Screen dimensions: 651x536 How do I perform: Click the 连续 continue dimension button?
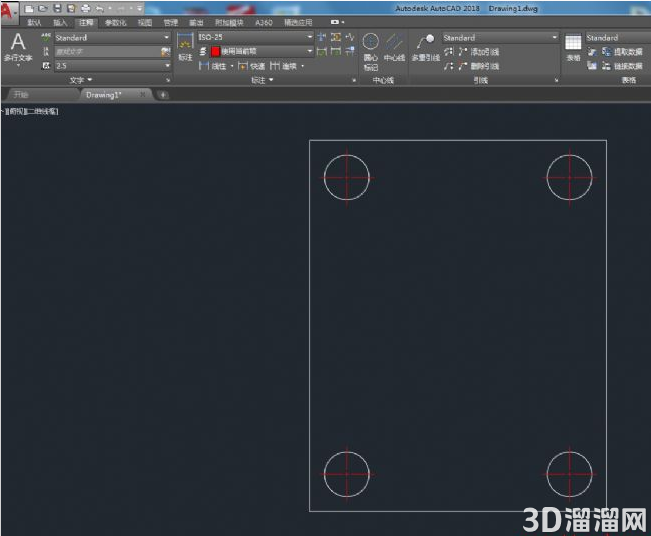284,66
